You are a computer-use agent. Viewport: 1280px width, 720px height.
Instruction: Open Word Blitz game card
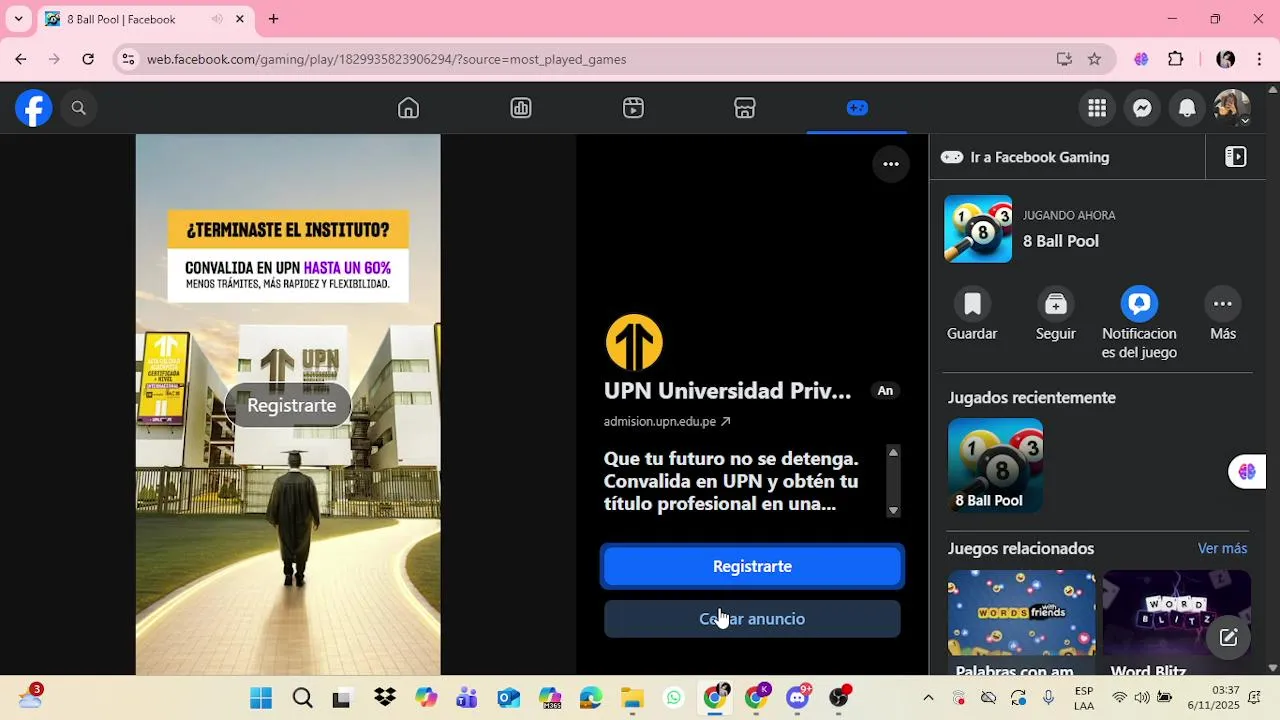[1176, 623]
